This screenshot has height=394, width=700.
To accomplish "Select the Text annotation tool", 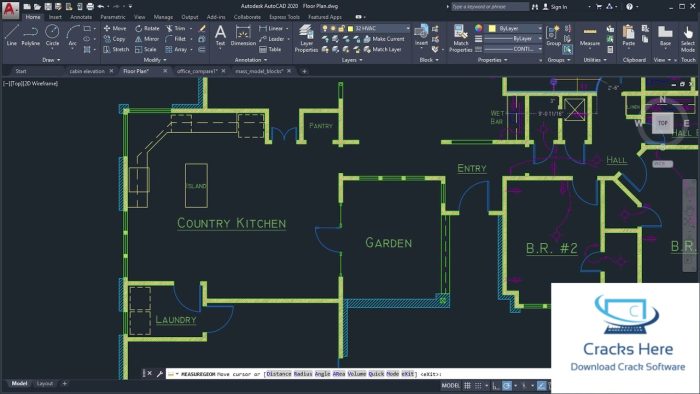I will [220, 36].
